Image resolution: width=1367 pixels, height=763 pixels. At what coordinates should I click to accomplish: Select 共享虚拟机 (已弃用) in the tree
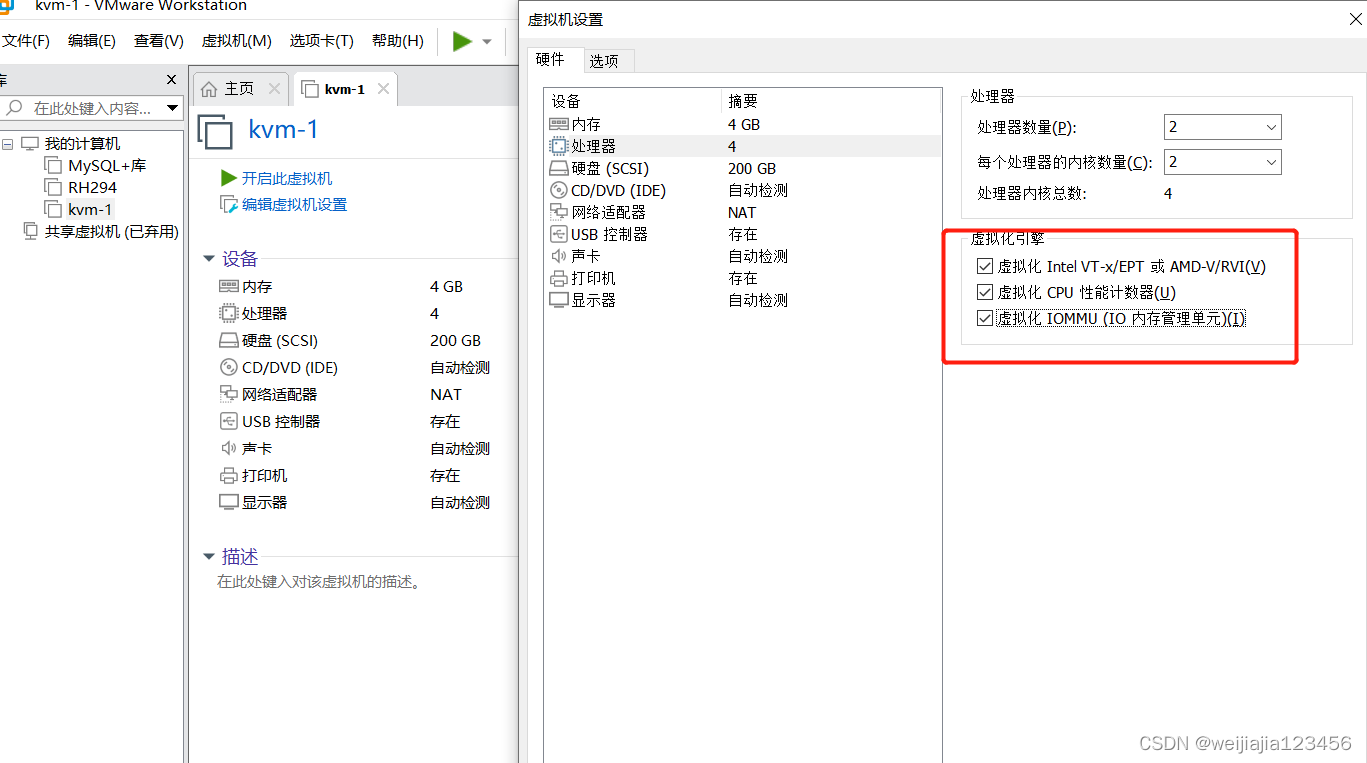(x=111, y=232)
